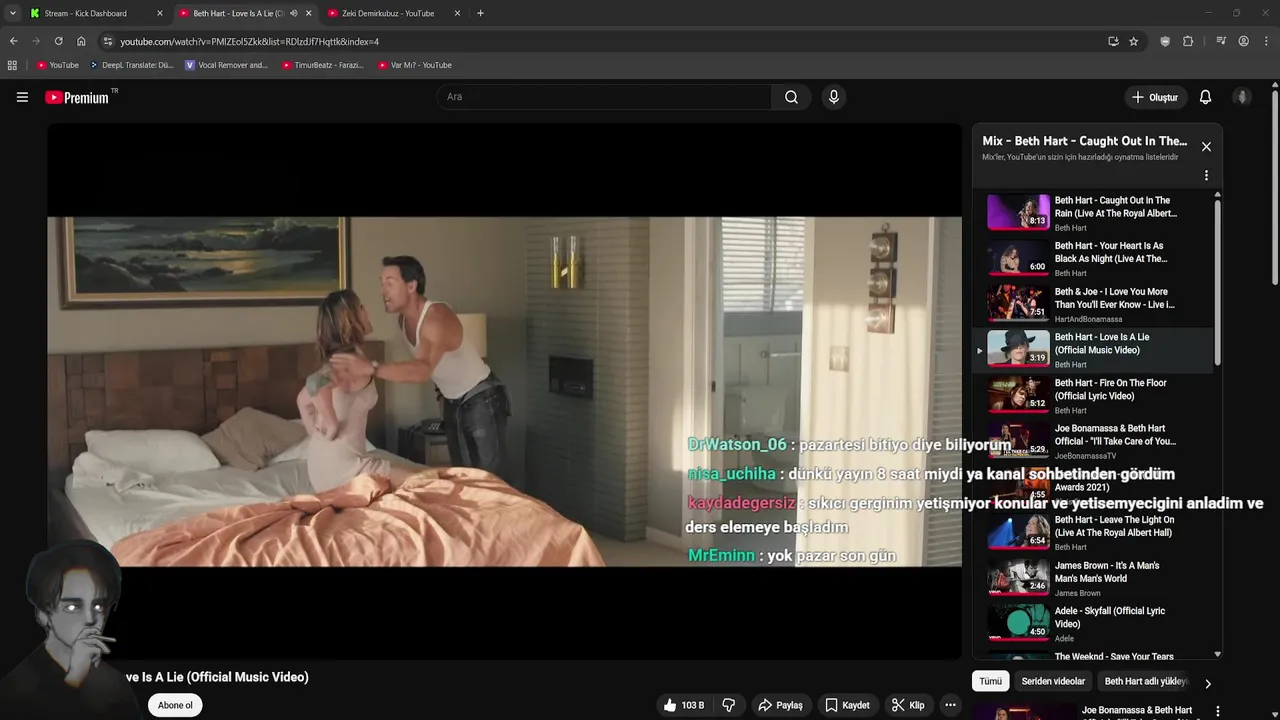
Task: Open the YouTube guide hamburger menu
Action: (x=22, y=97)
